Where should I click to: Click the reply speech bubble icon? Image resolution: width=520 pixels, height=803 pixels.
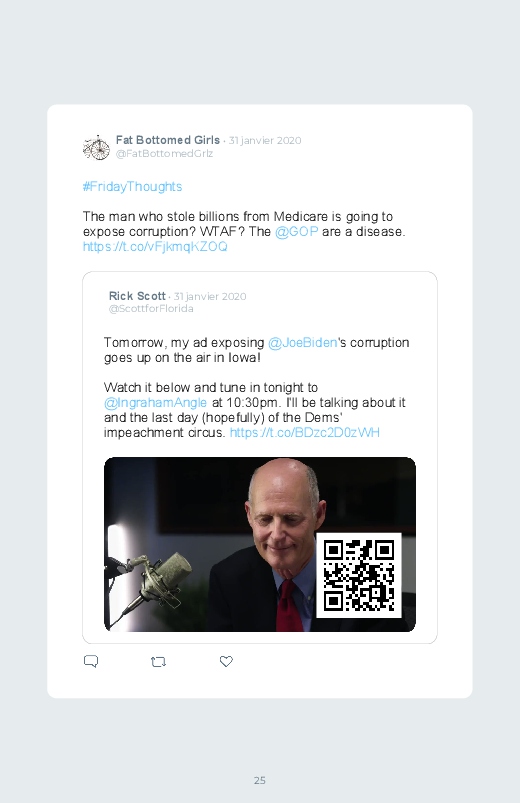click(91, 661)
